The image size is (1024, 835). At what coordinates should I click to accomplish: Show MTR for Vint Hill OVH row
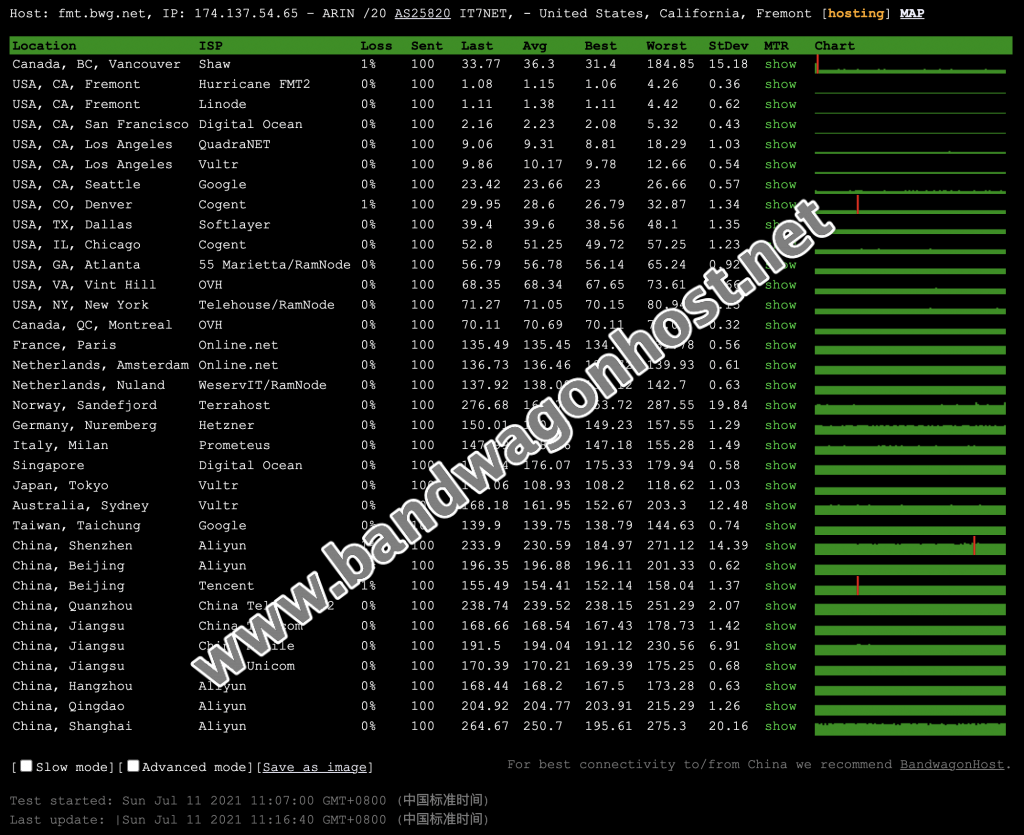point(780,285)
